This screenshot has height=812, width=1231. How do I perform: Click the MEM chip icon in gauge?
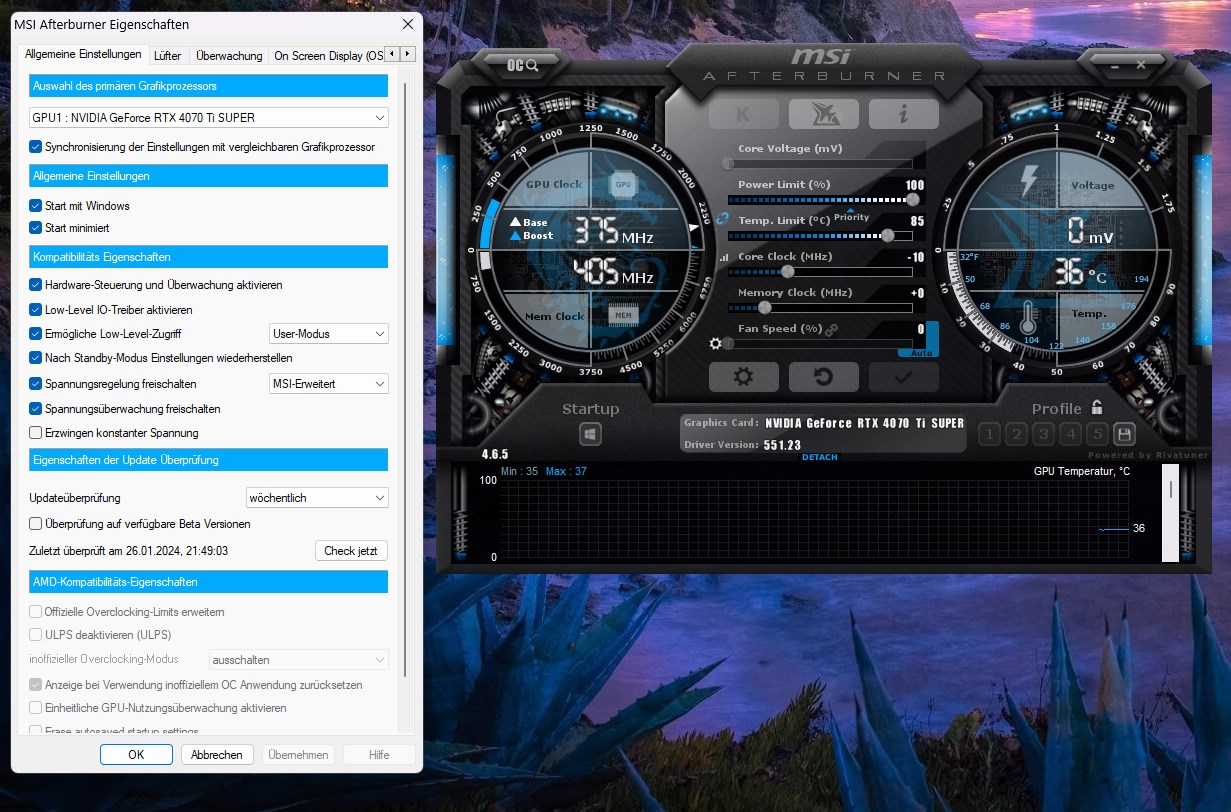[x=623, y=315]
